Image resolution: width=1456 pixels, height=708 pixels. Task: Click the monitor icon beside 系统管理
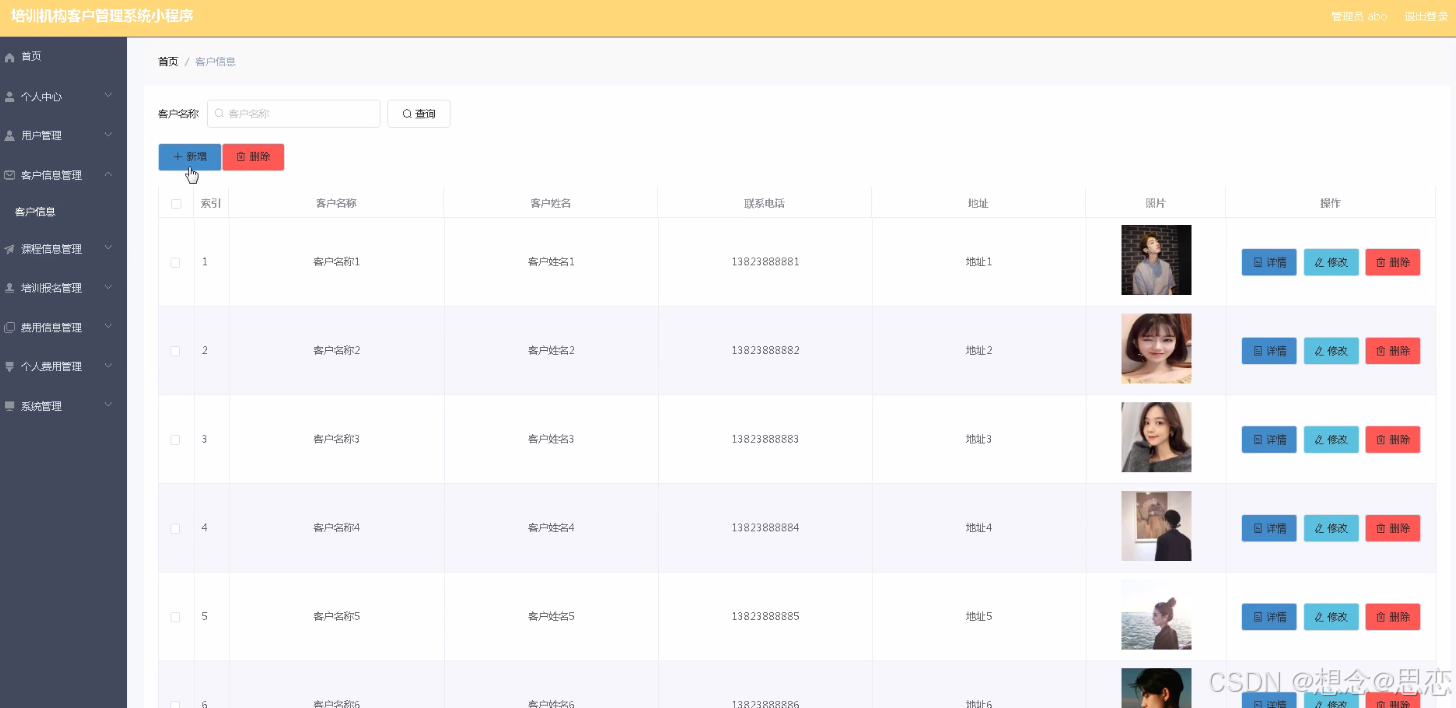point(10,407)
